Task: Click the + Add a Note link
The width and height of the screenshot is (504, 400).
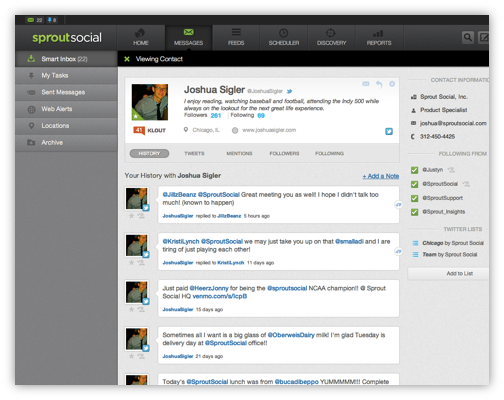Action: coord(381,176)
